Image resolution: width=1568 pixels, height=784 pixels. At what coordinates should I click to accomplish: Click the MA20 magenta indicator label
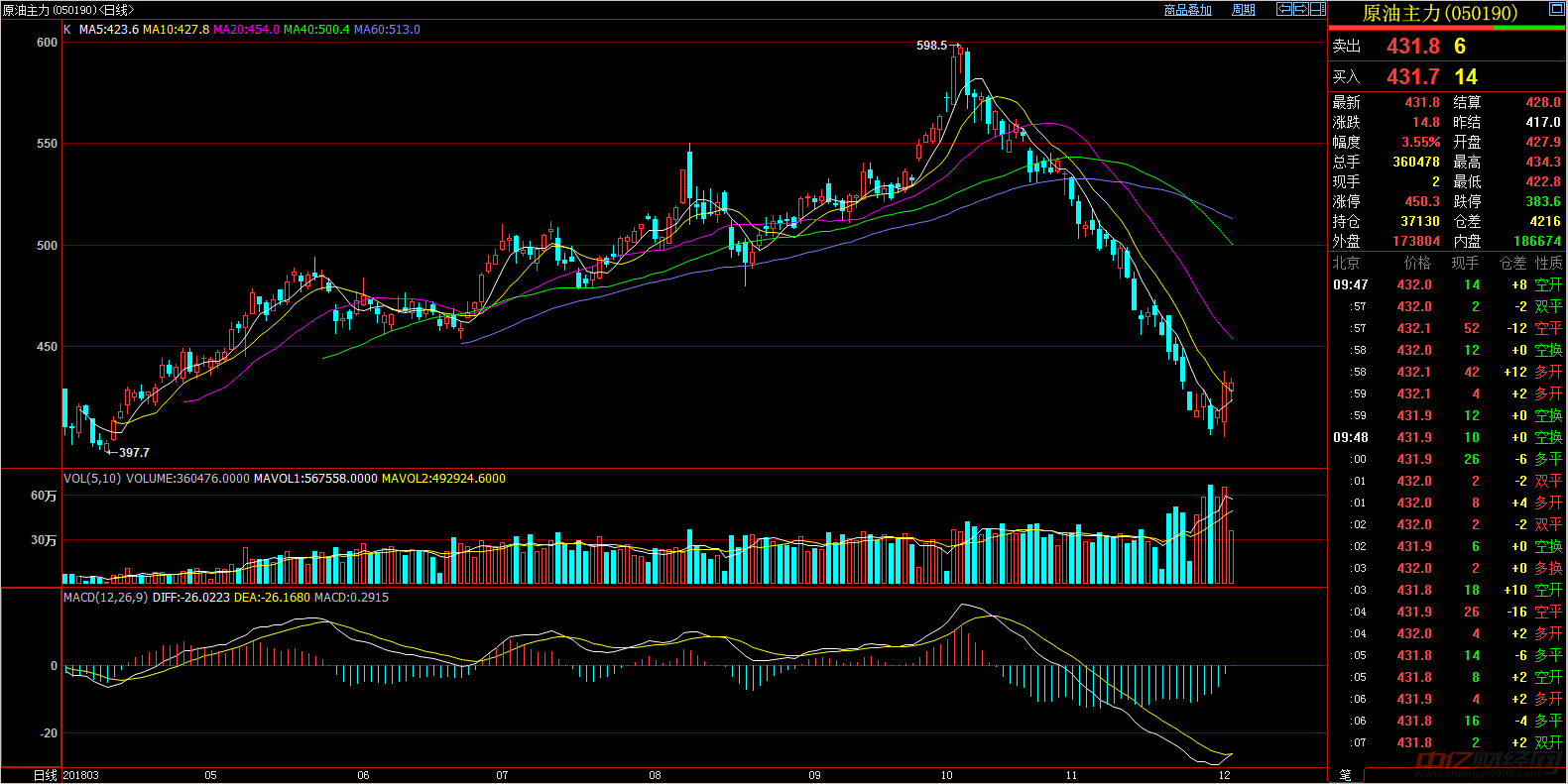point(246,30)
